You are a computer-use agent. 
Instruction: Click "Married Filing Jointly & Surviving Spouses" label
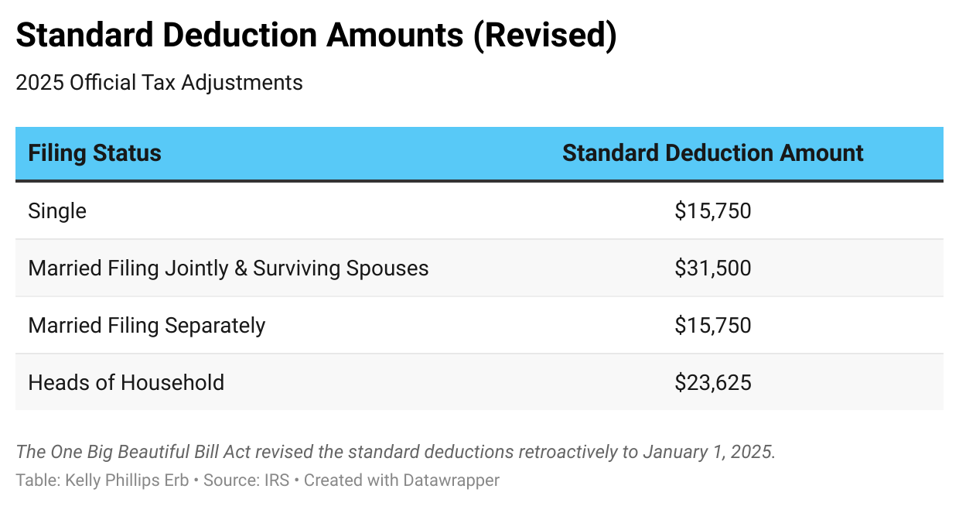click(228, 268)
